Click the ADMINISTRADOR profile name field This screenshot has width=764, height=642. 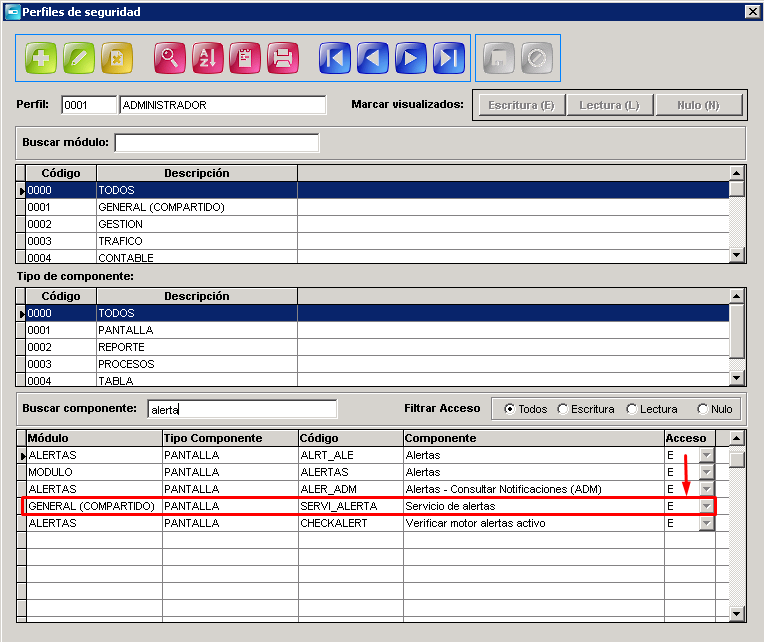point(223,105)
